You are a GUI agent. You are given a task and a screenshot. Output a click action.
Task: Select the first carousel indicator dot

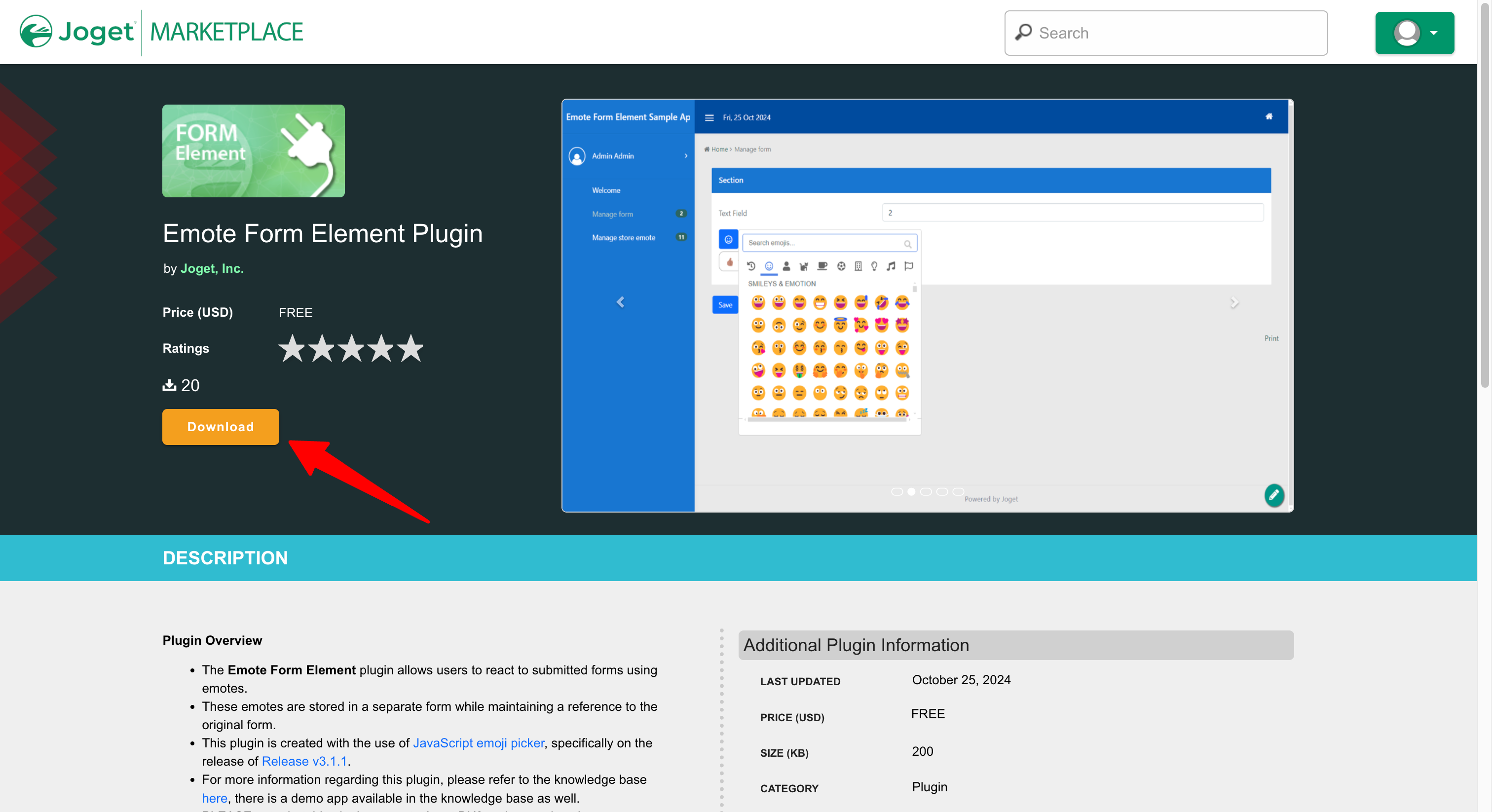click(896, 492)
